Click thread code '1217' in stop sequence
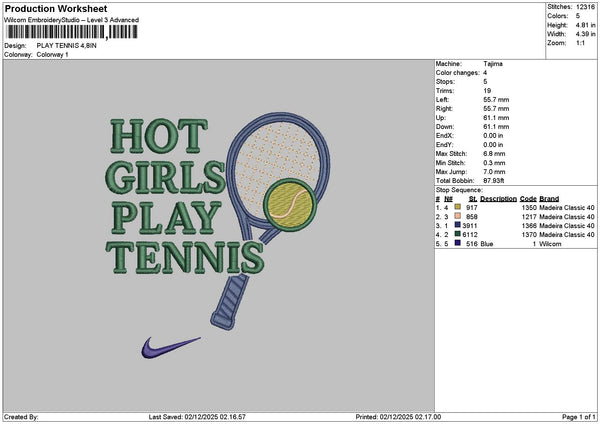 point(529,217)
